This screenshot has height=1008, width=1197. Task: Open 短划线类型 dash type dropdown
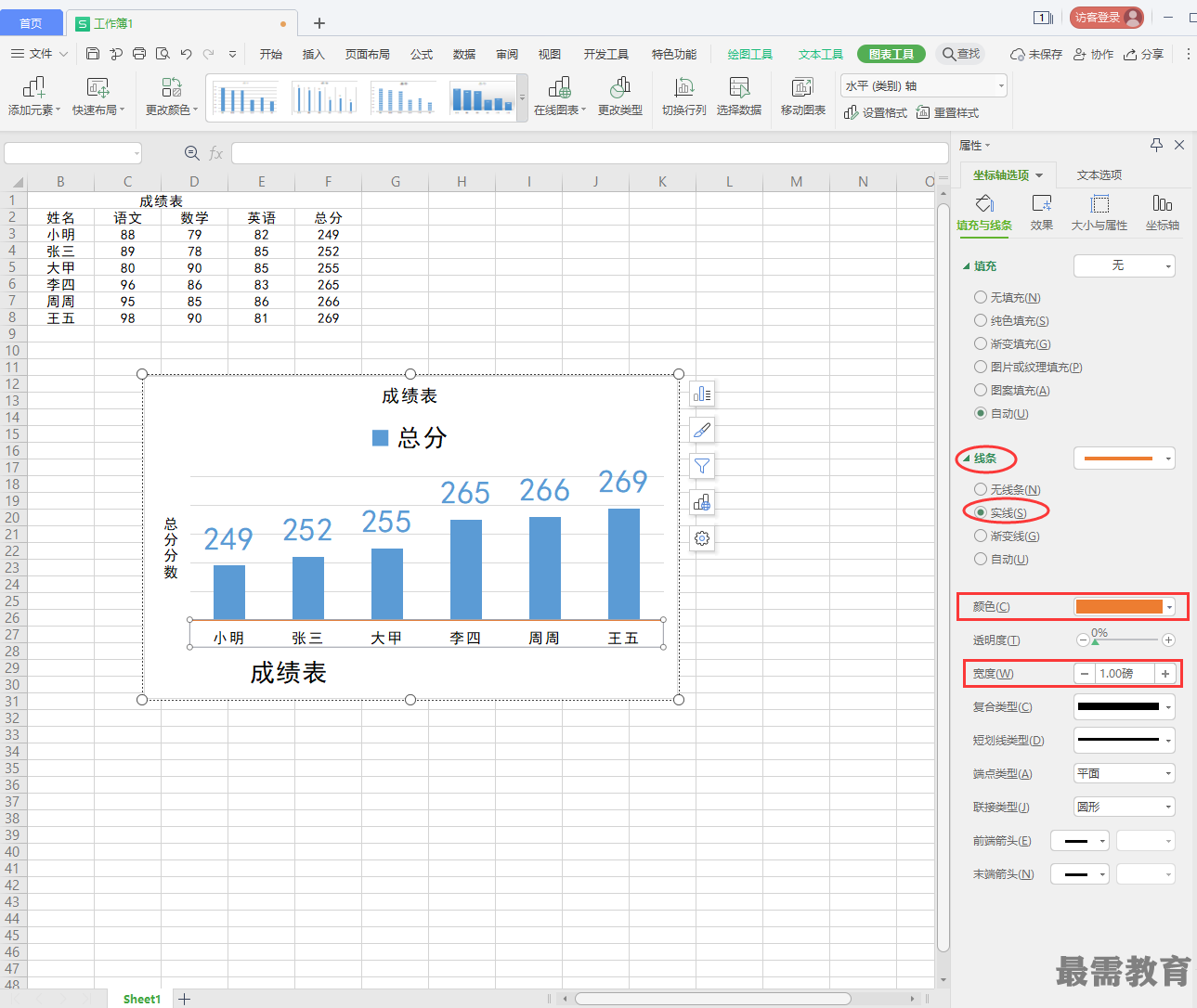coord(1125,741)
